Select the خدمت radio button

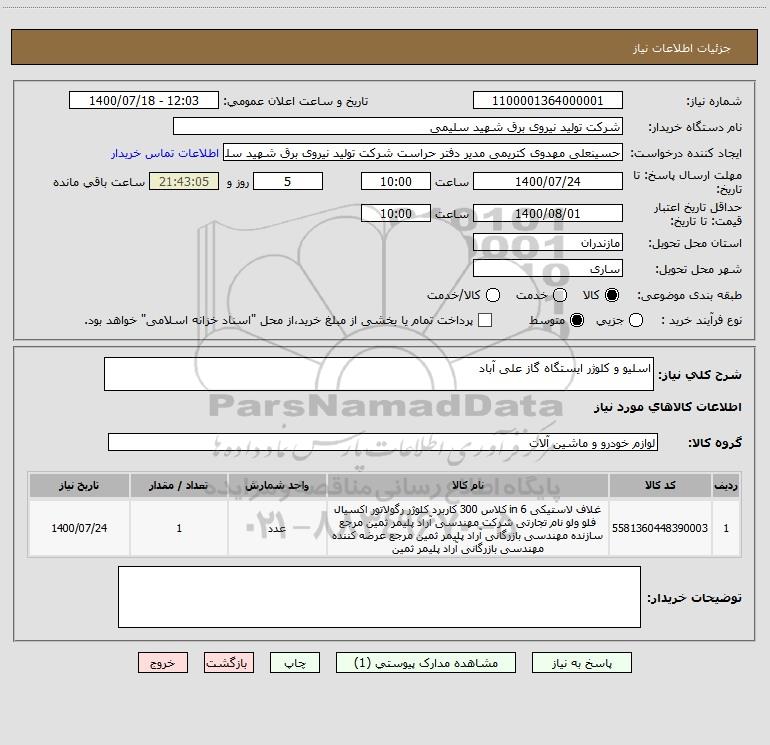(x=560, y=295)
